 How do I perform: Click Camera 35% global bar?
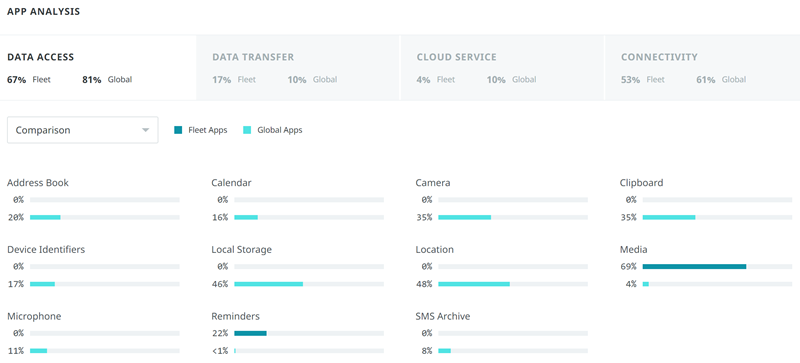[x=464, y=217]
